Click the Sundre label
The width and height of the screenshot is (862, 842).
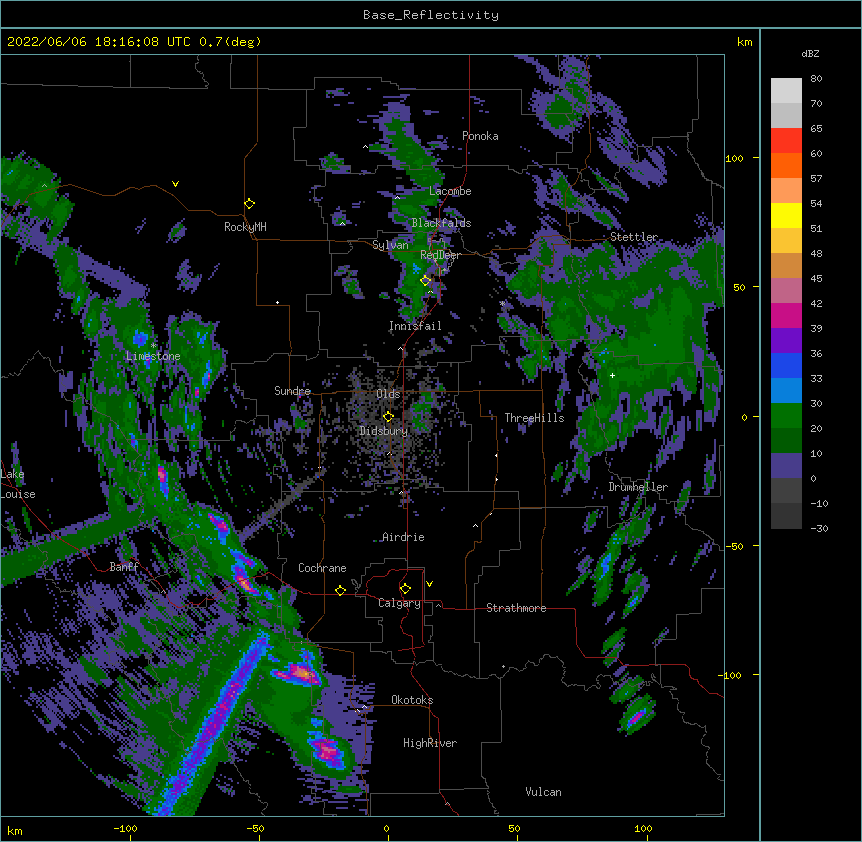coord(292,391)
